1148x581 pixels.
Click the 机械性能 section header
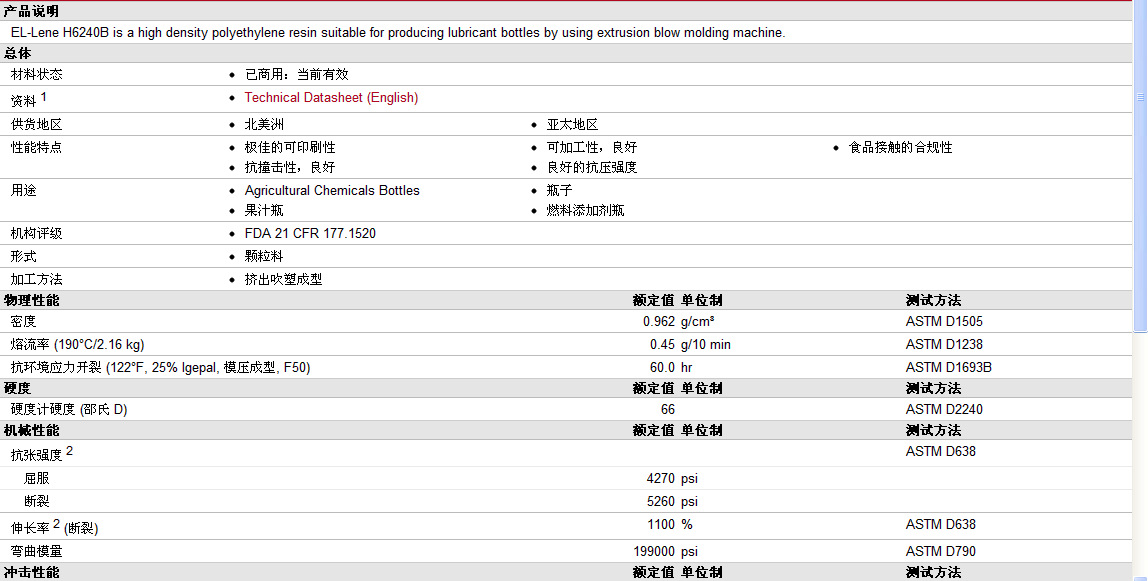point(31,430)
